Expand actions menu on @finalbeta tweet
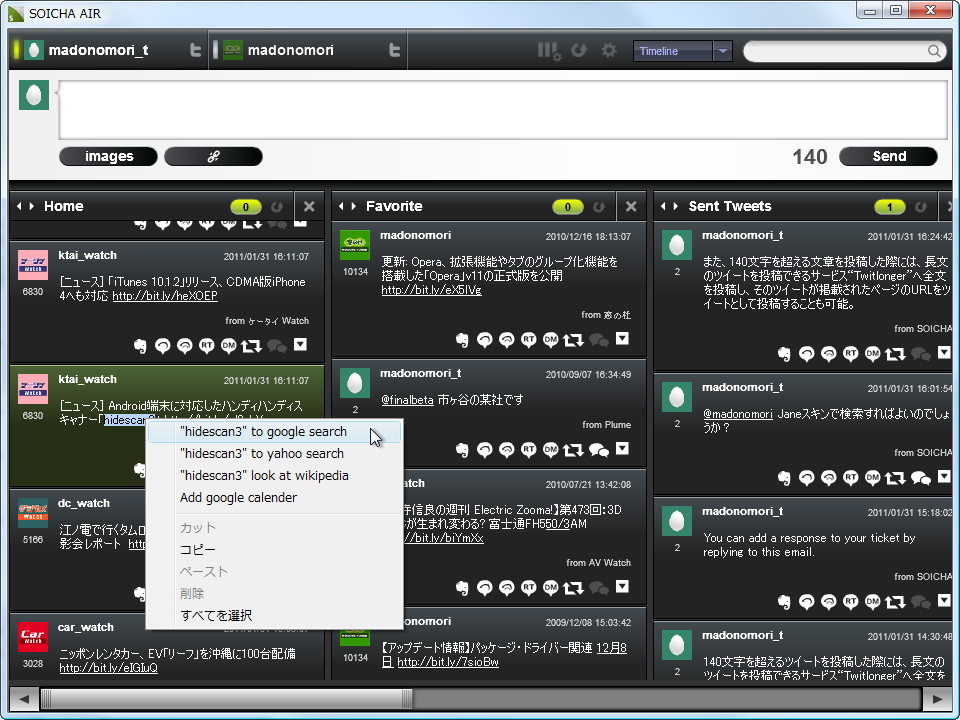The image size is (960, 720). click(x=623, y=449)
